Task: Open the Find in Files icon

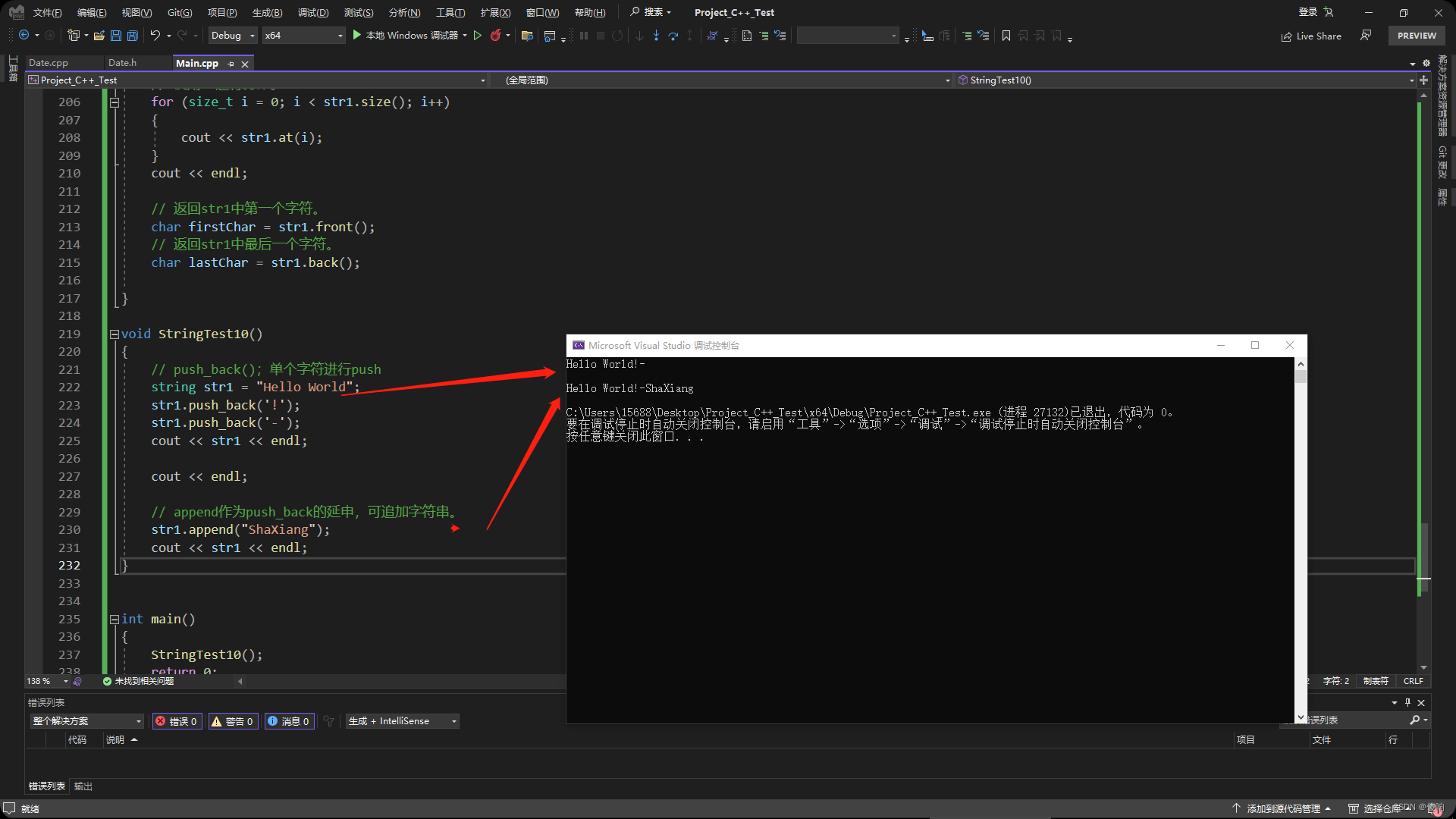Action: [x=527, y=36]
